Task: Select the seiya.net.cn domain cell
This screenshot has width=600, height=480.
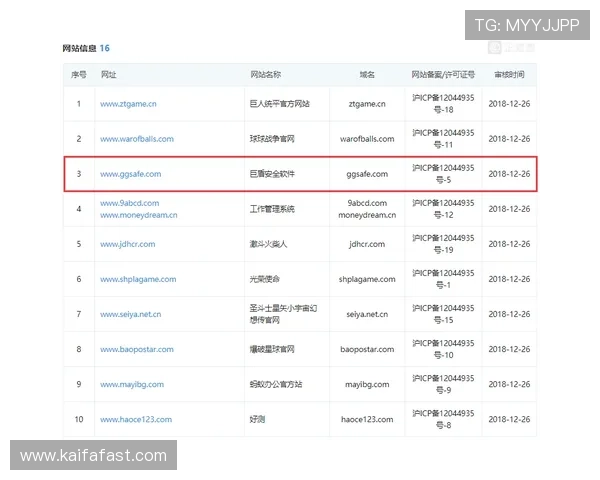Action: click(x=367, y=314)
